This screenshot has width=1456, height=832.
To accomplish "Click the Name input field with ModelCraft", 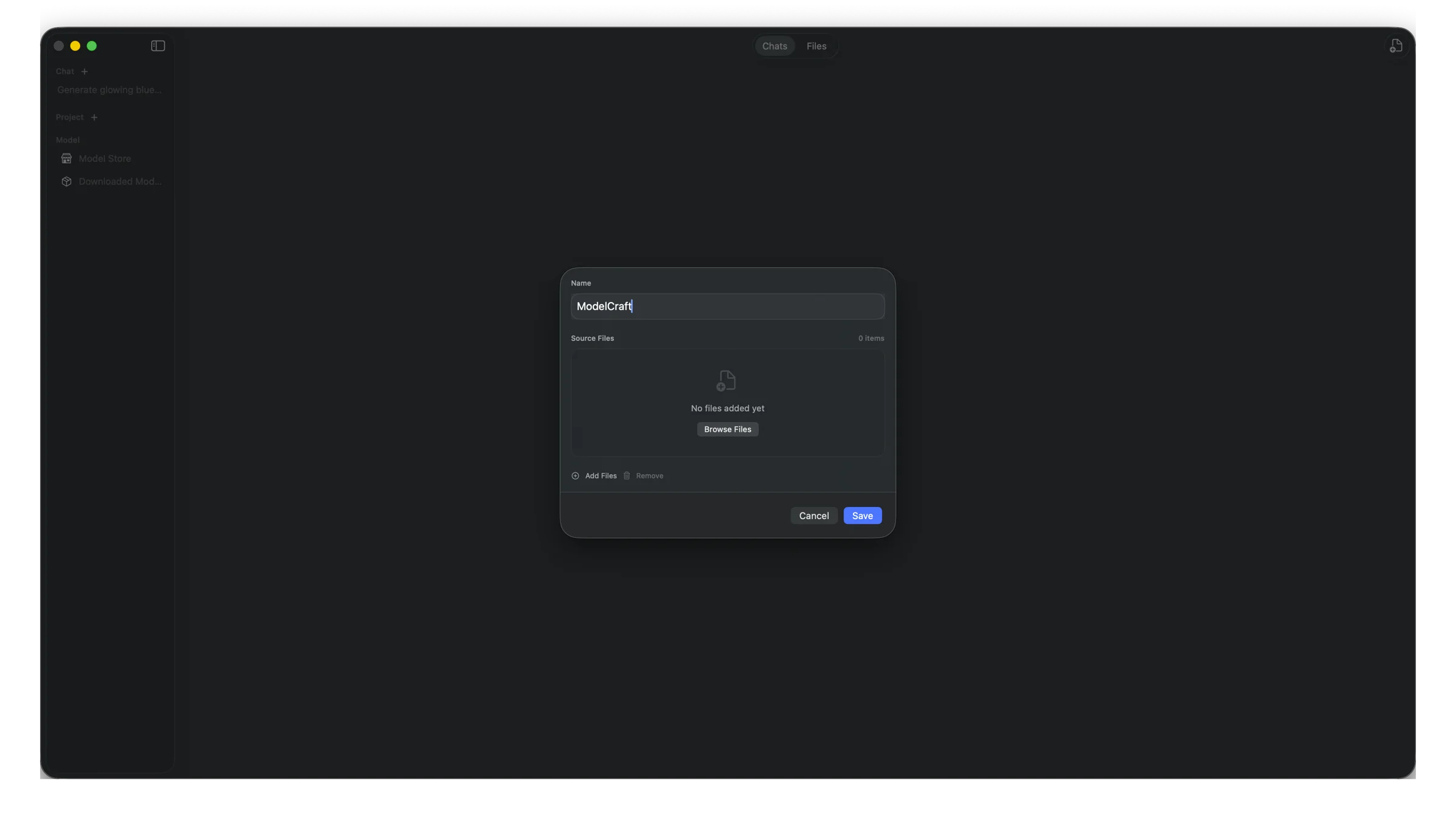I will point(727,307).
